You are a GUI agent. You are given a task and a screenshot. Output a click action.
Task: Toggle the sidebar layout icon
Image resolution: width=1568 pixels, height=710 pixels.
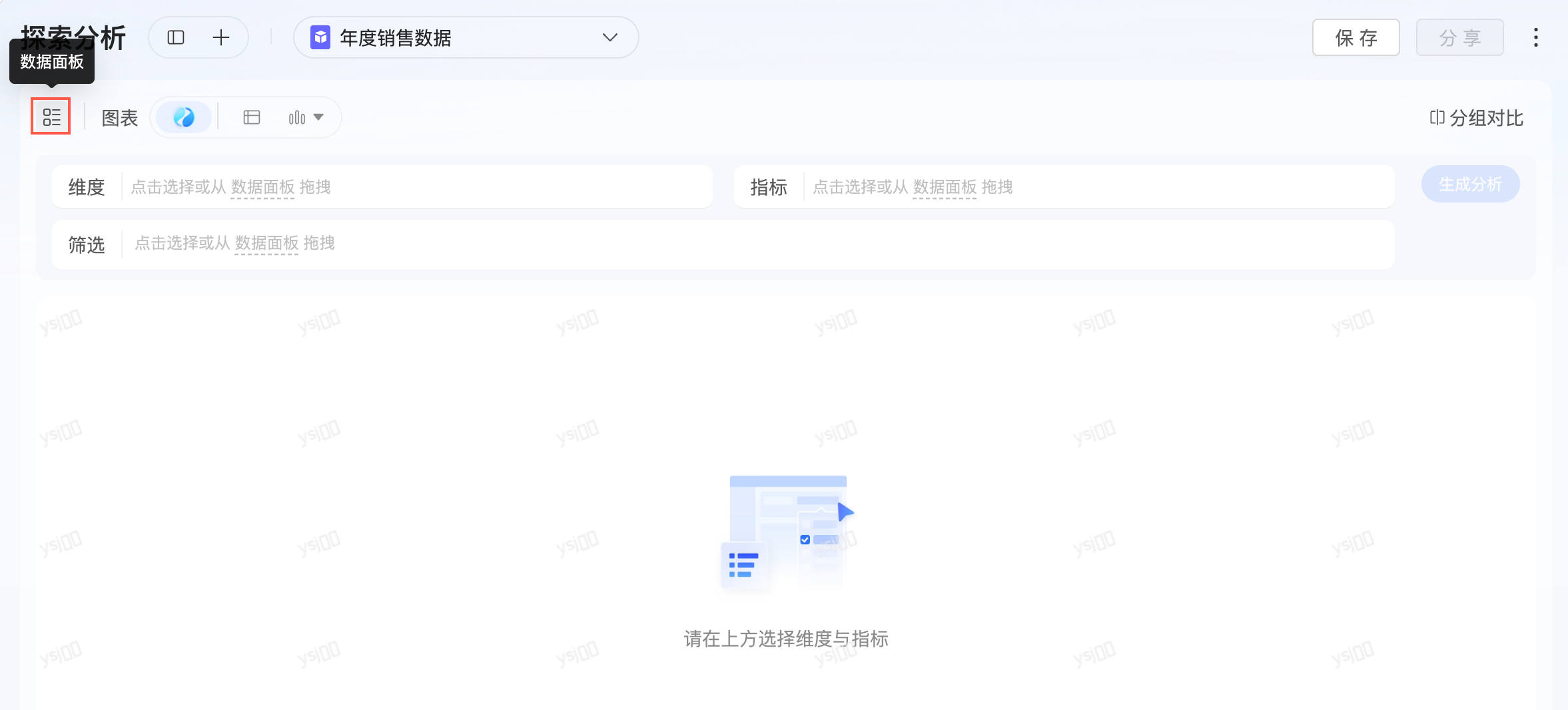(x=176, y=37)
